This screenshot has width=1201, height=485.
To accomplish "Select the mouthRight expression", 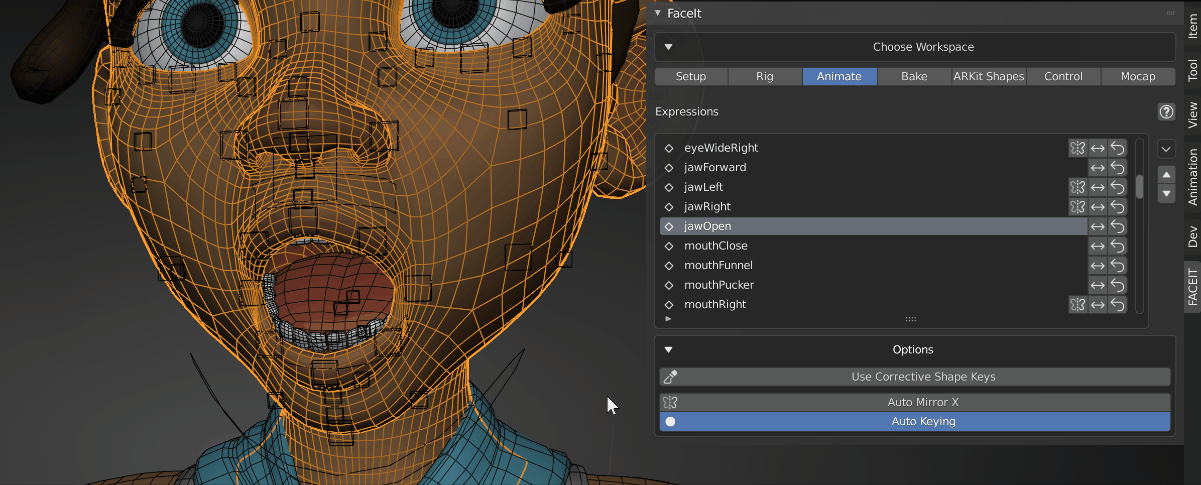I will (715, 305).
